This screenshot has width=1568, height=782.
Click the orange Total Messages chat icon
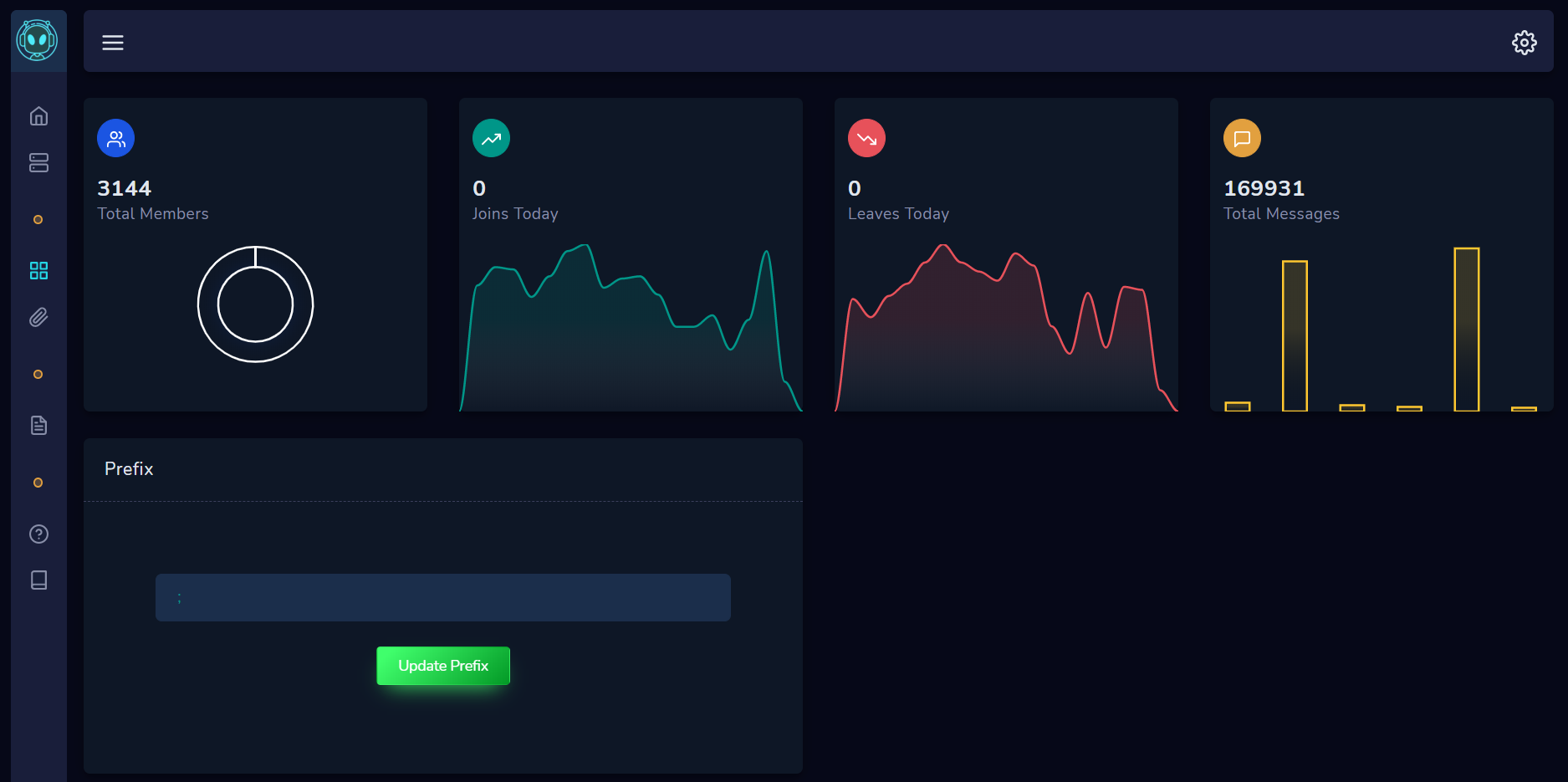(1242, 139)
